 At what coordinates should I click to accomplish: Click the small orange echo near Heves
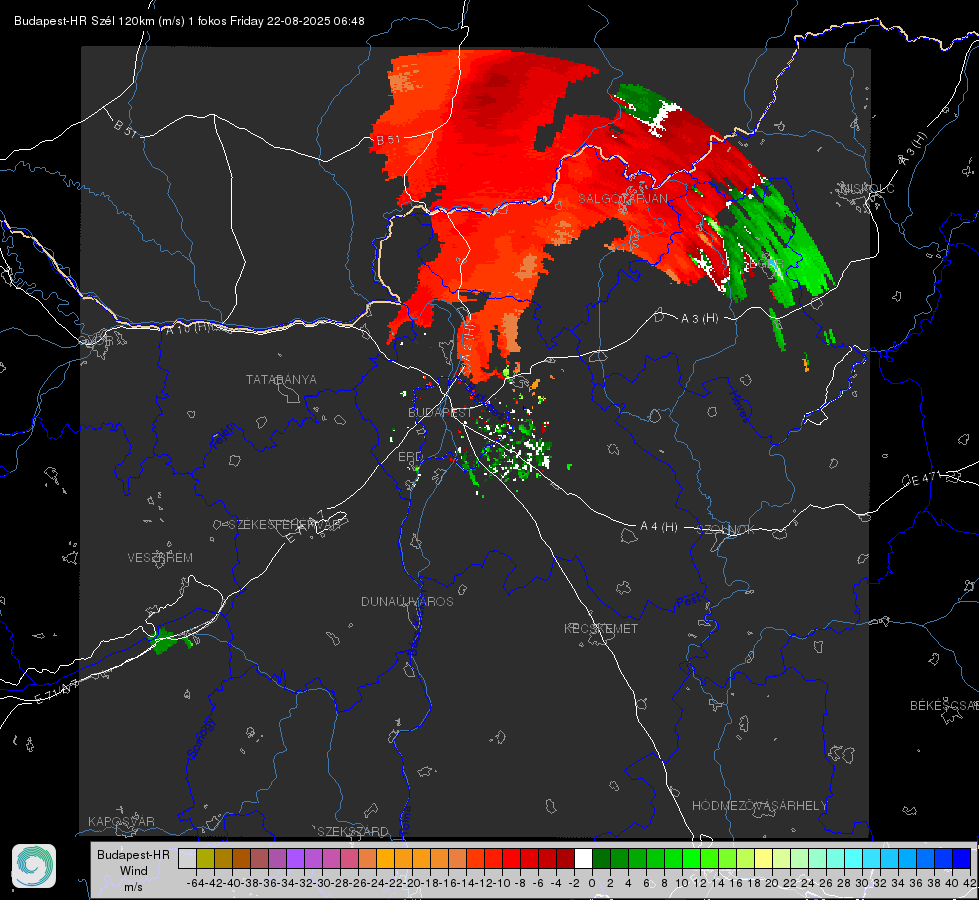click(806, 363)
